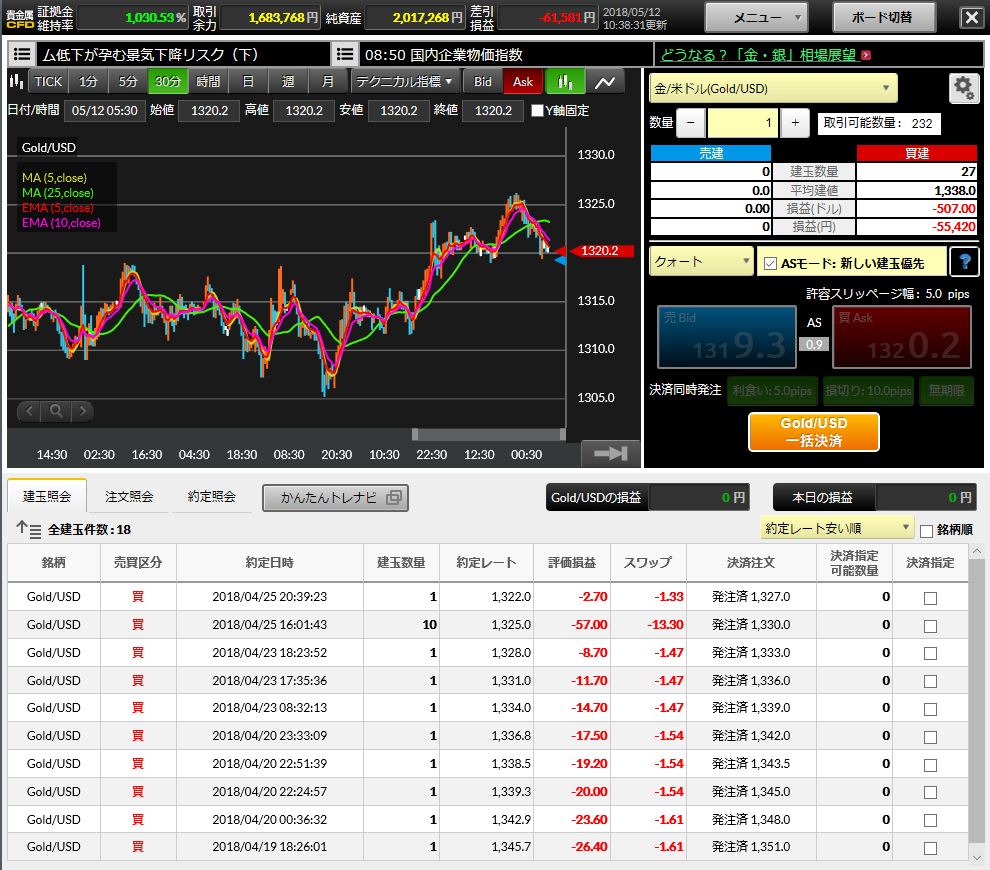Click the sort list icon beside 全建玉件数
Viewport: 990px width, 870px height.
pos(28,529)
